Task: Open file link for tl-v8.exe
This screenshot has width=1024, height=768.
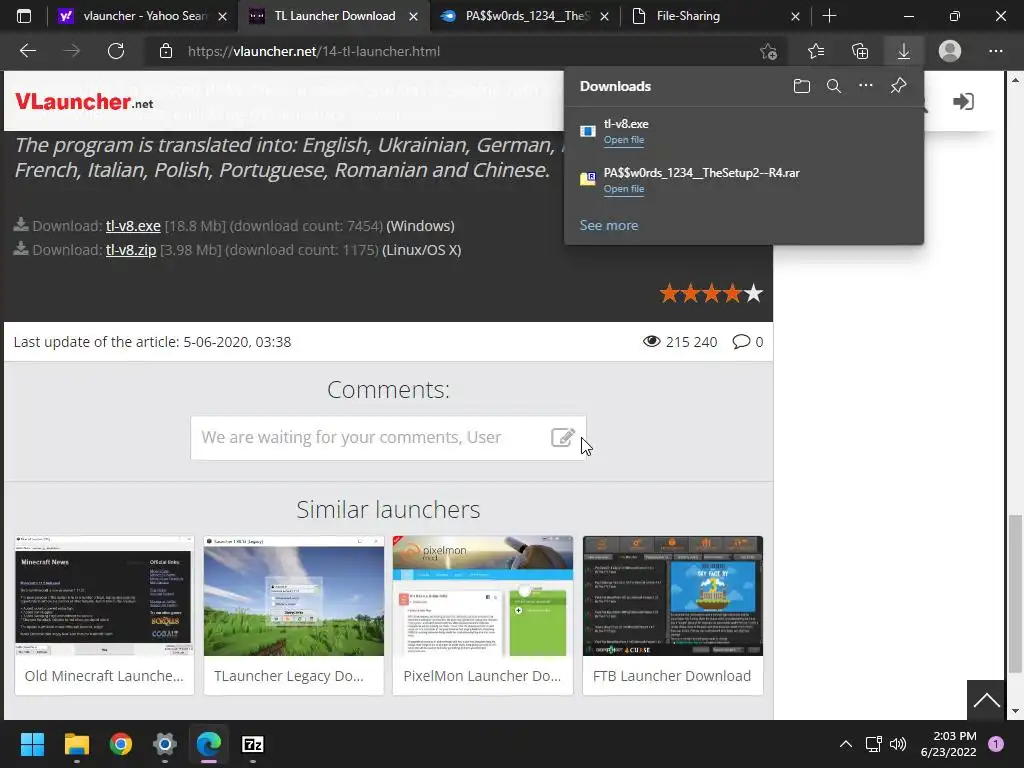Action: click(x=624, y=140)
